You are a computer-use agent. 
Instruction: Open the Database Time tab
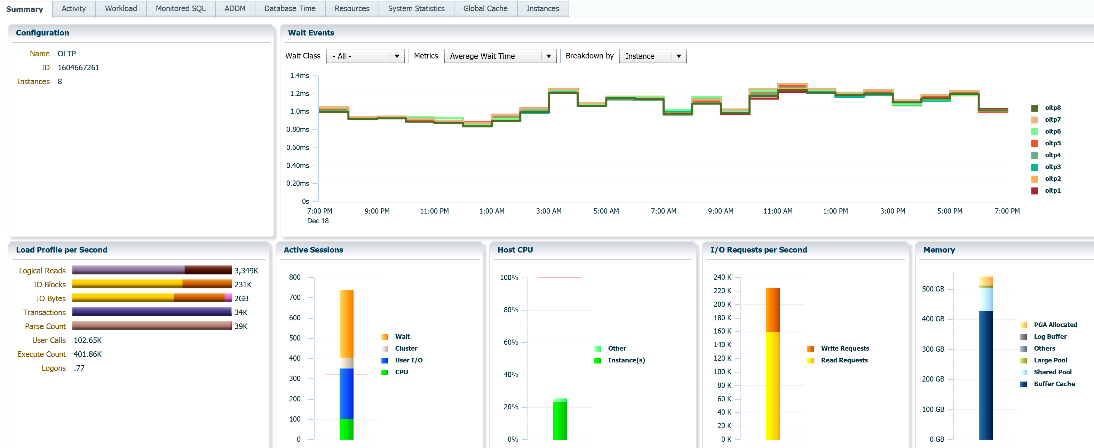point(290,8)
